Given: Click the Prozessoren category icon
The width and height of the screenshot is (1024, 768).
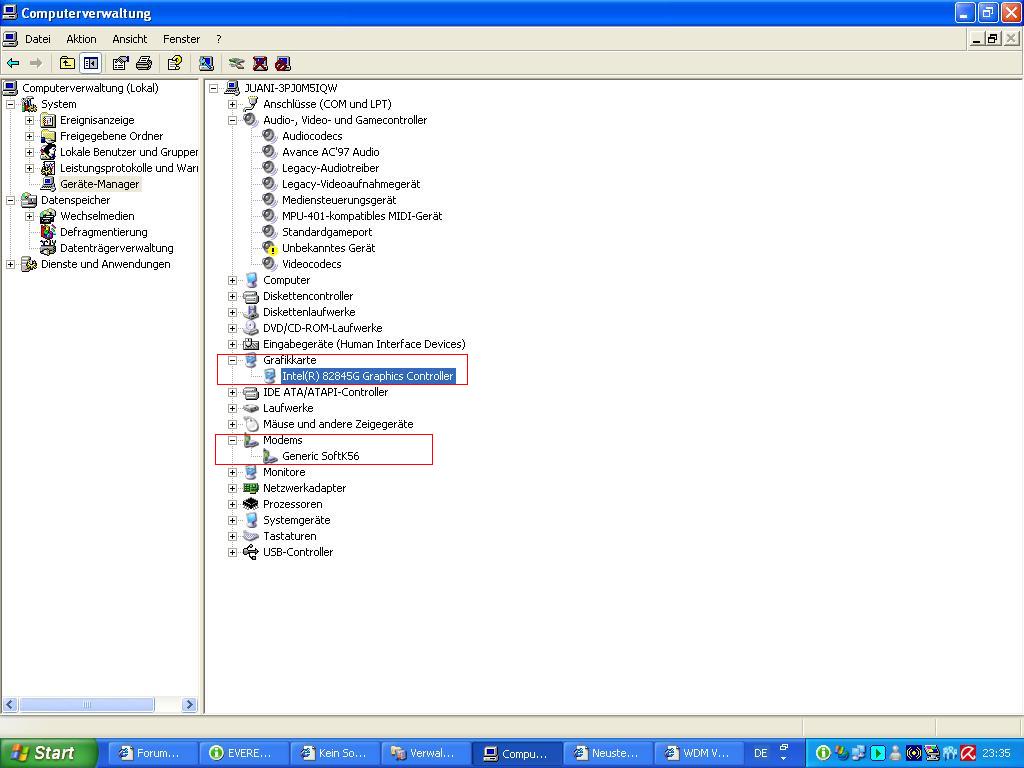Looking at the screenshot, I should [251, 504].
